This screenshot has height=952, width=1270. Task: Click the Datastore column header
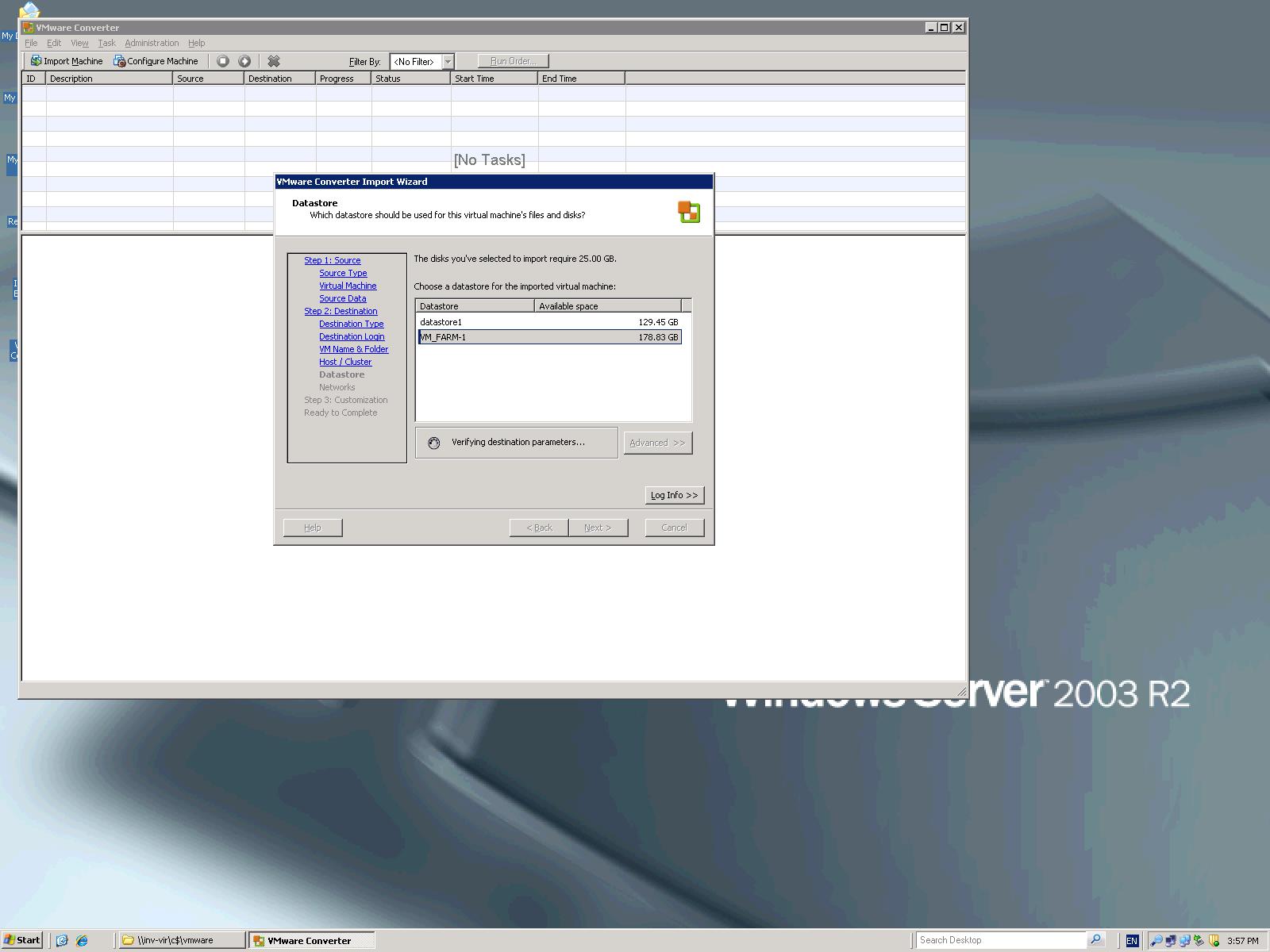tap(475, 306)
